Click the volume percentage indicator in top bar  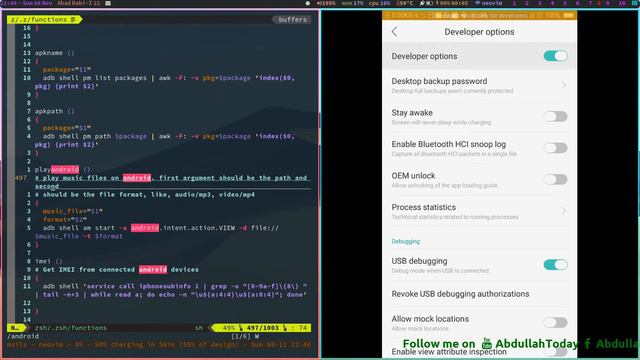click(326, 3)
